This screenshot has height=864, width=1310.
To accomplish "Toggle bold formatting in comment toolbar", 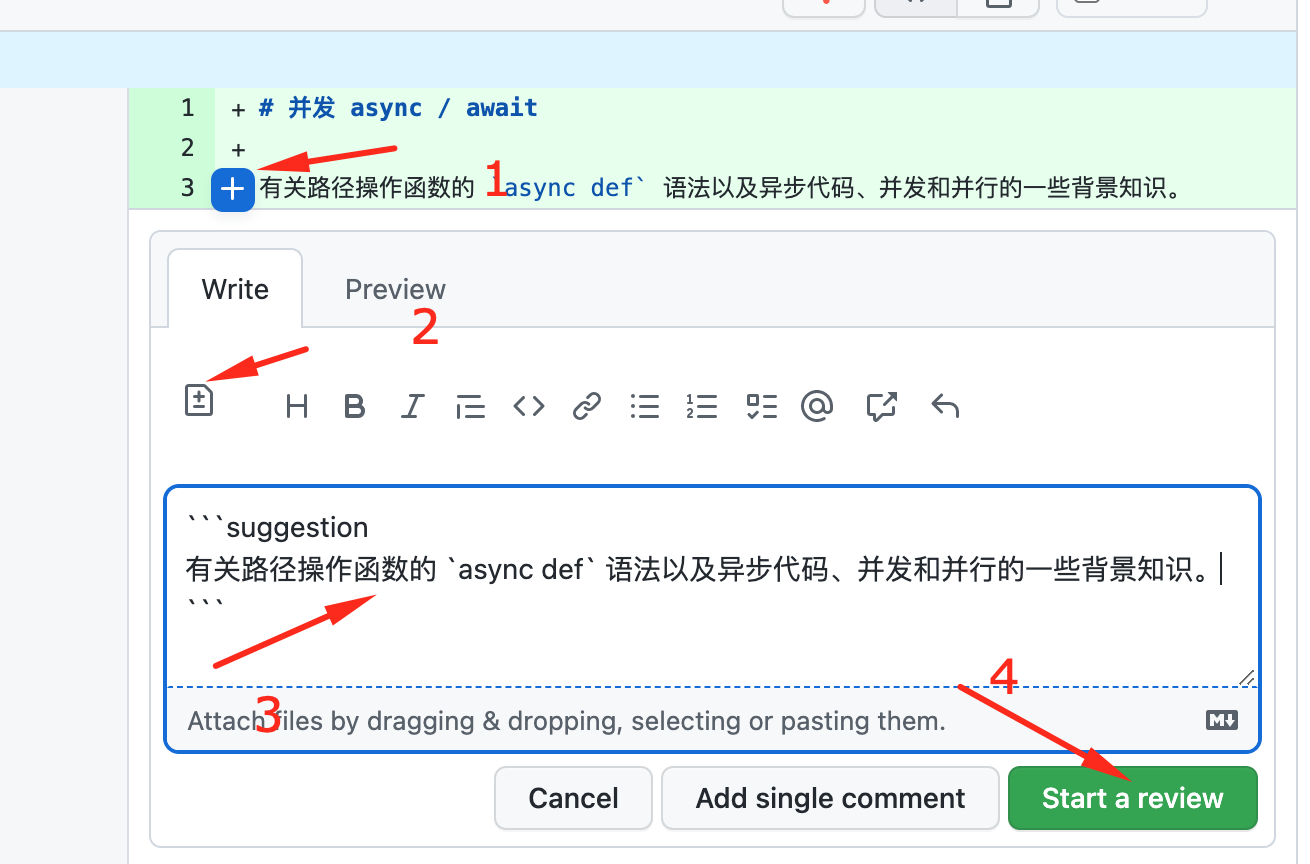I will [x=354, y=406].
